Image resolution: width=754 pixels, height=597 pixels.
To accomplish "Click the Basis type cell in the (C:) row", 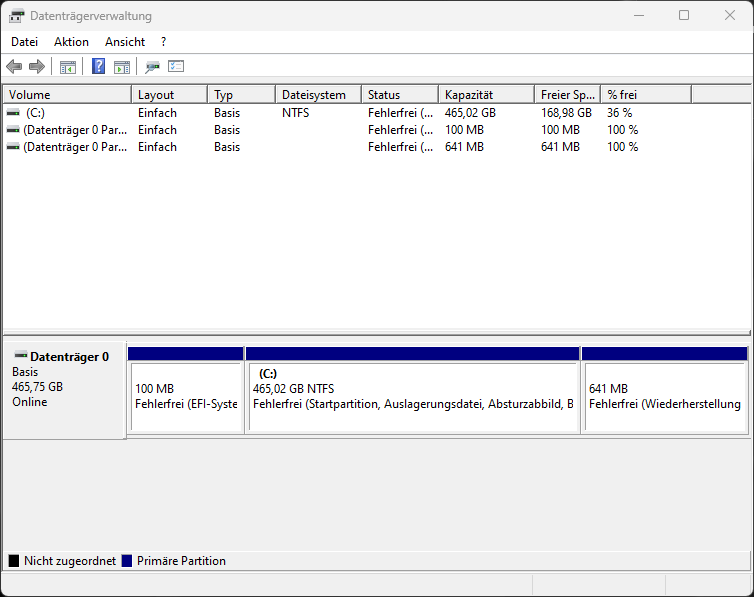I will [x=227, y=113].
